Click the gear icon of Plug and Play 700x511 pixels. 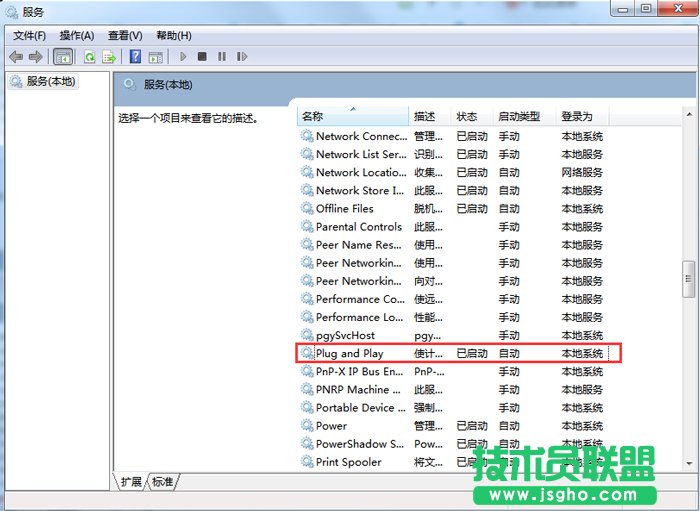pos(307,353)
